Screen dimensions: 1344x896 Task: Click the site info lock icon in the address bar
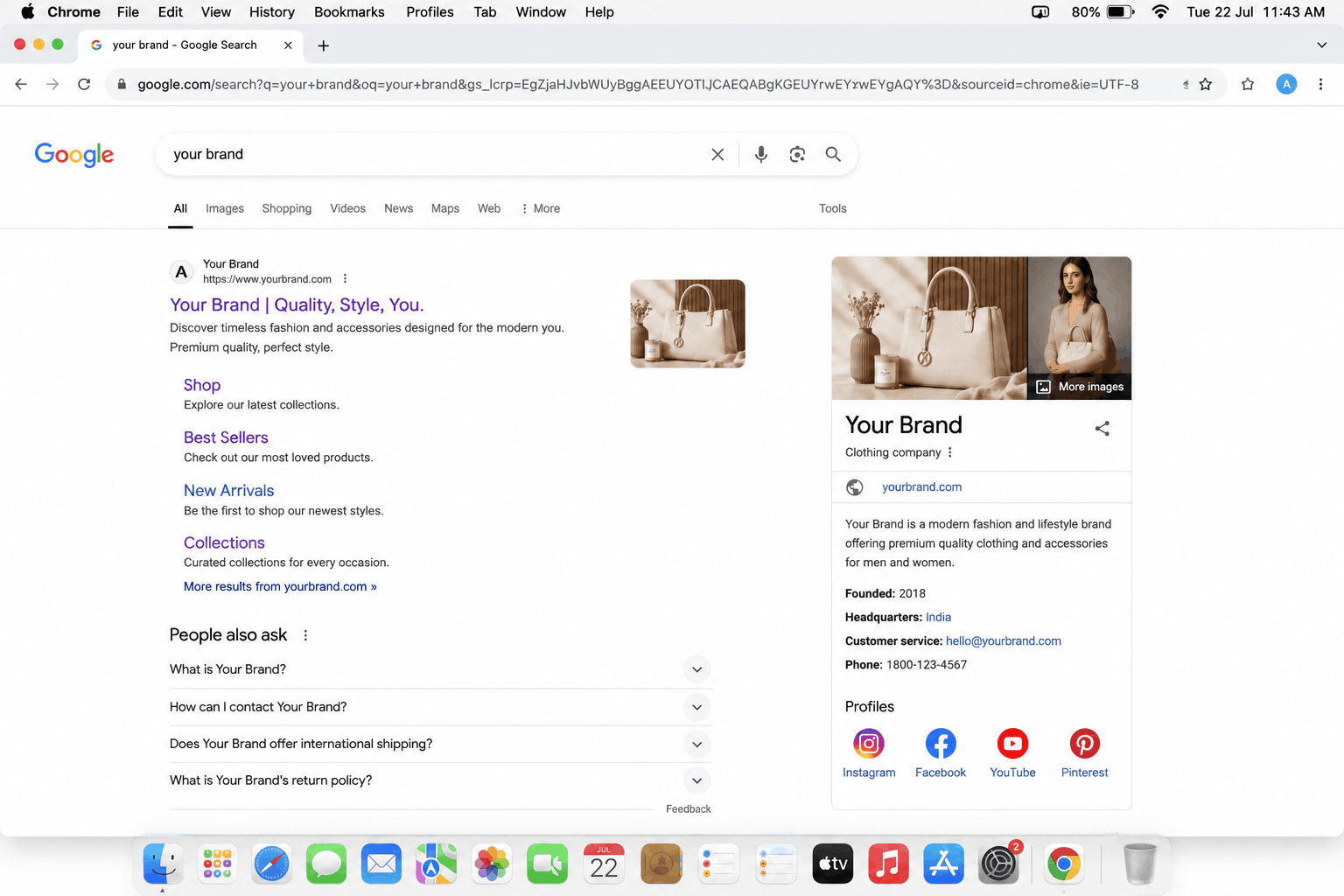[x=122, y=84]
